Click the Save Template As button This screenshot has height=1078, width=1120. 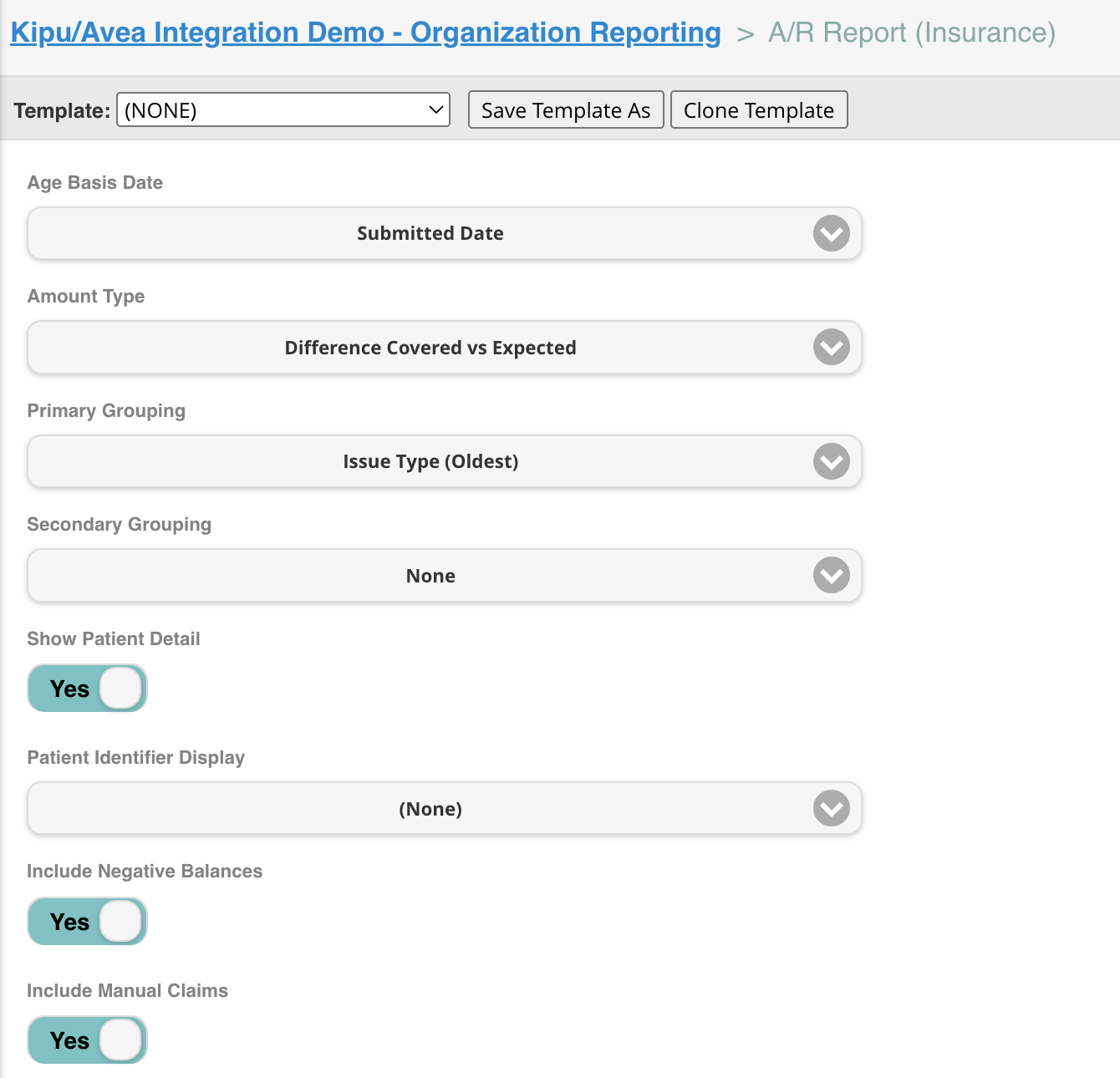click(x=565, y=109)
